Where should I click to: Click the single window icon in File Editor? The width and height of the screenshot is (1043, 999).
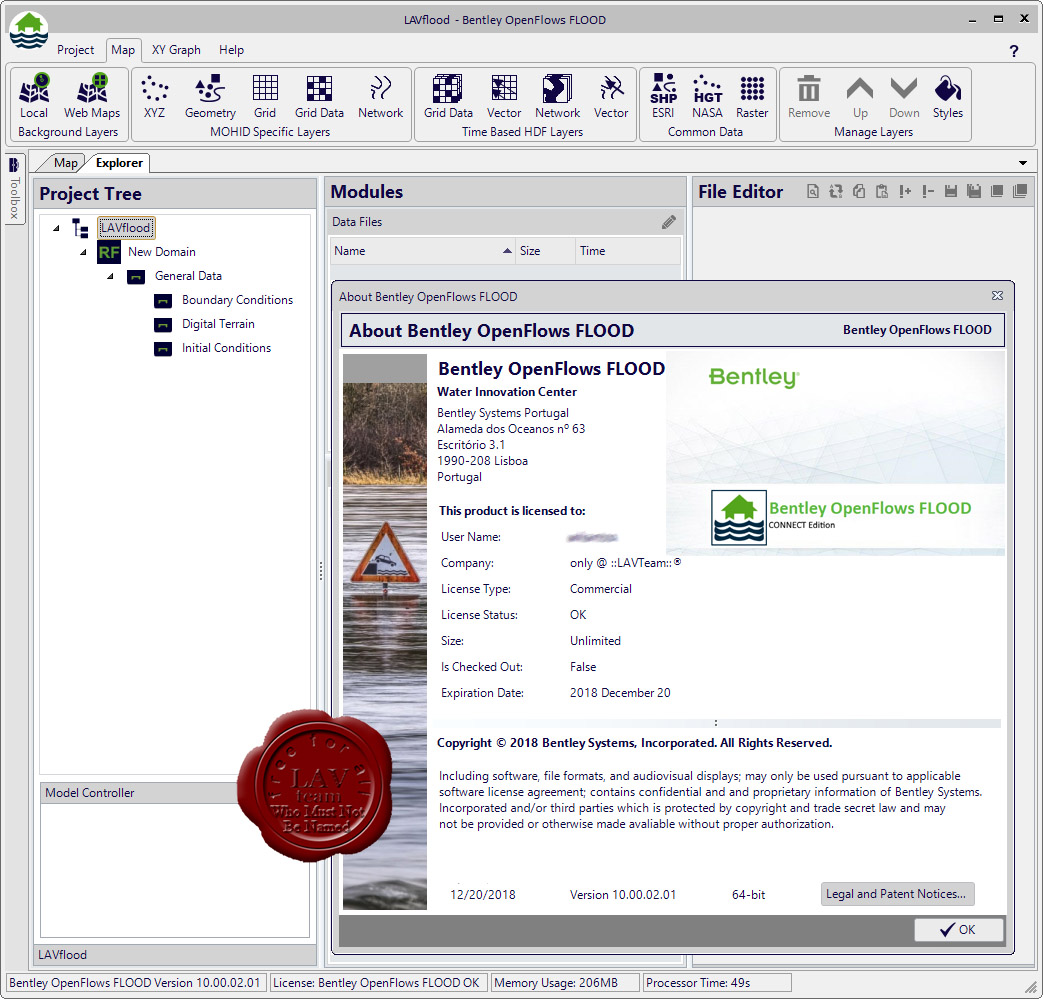point(996,192)
